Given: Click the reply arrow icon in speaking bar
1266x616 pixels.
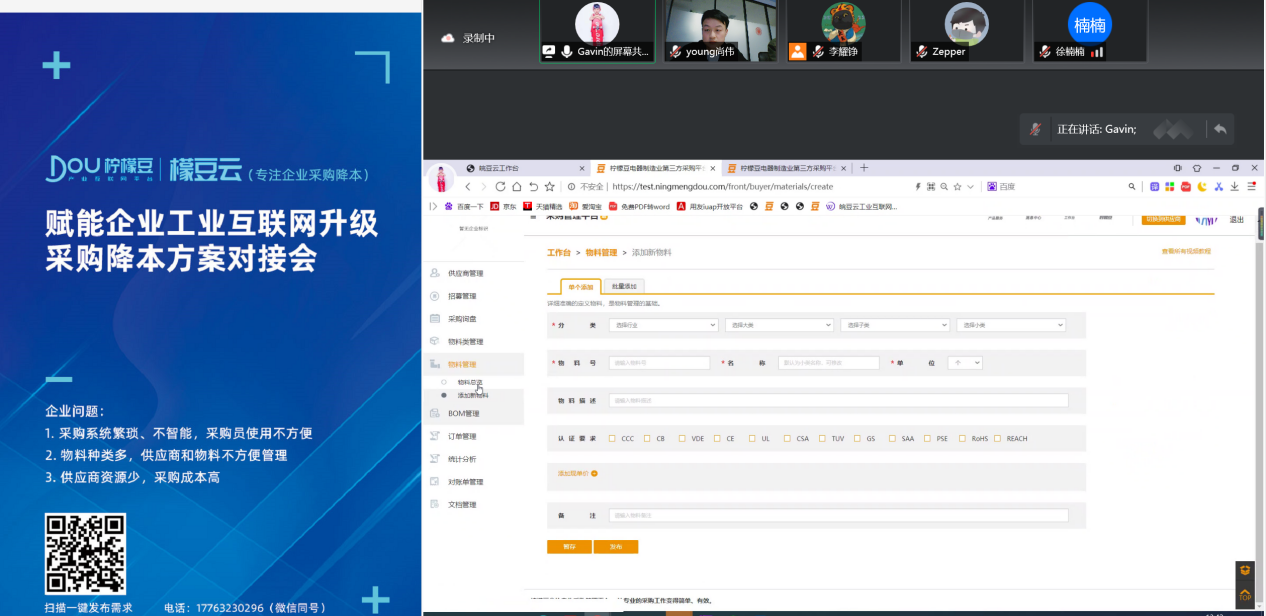Looking at the screenshot, I should click(1219, 129).
